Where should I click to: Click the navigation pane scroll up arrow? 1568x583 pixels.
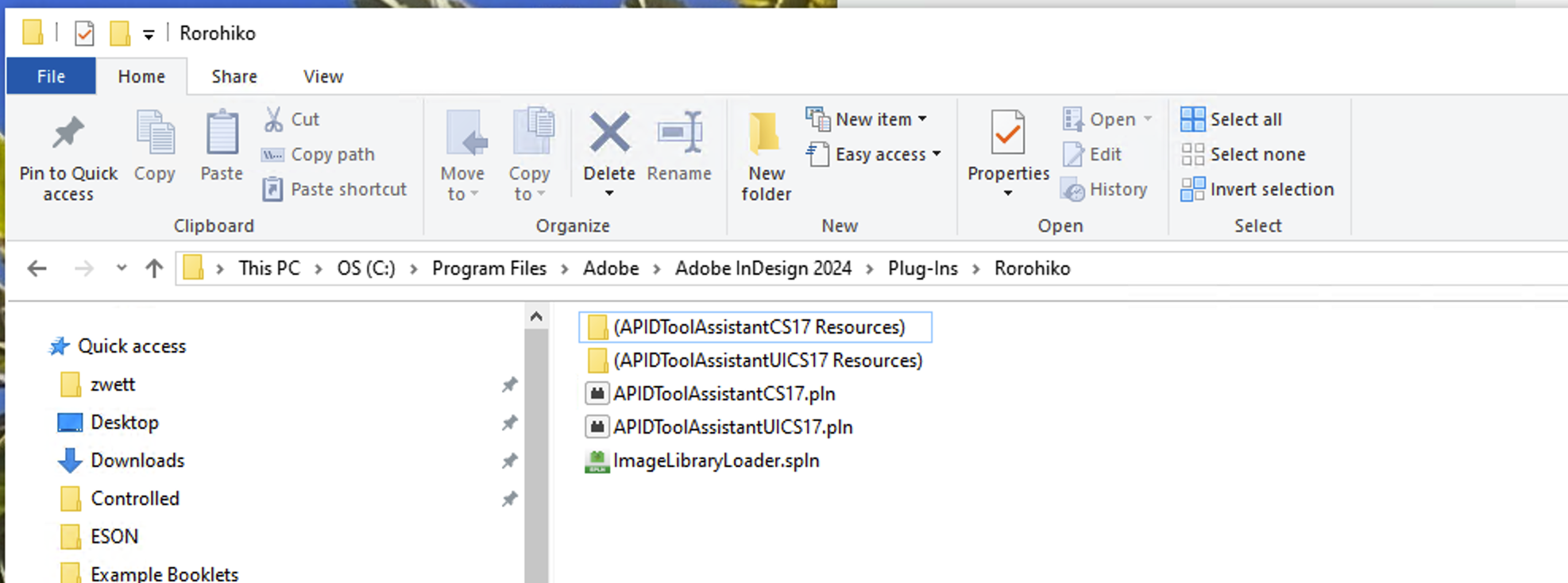tap(536, 318)
